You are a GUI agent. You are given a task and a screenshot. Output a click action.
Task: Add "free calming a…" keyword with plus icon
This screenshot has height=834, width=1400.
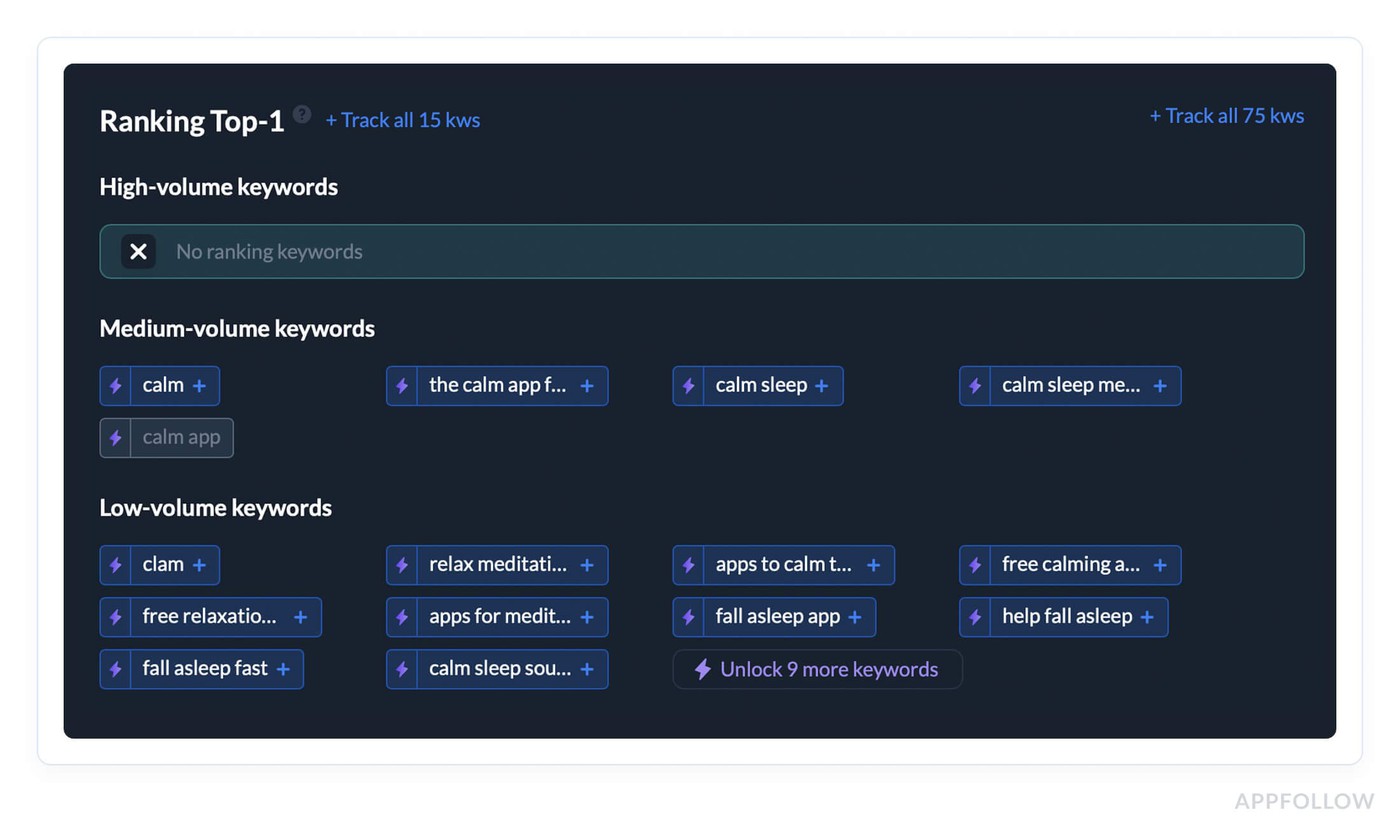pos(1160,565)
